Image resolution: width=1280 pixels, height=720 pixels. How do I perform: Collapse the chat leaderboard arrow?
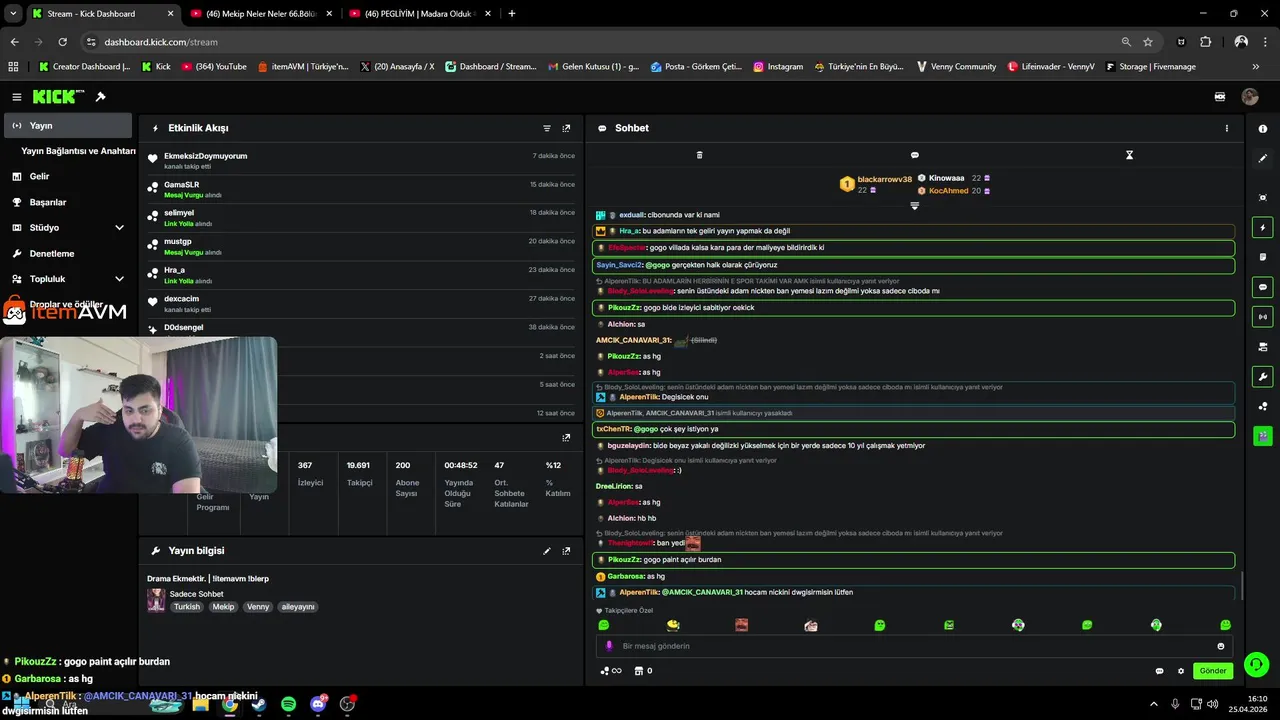[x=914, y=206]
